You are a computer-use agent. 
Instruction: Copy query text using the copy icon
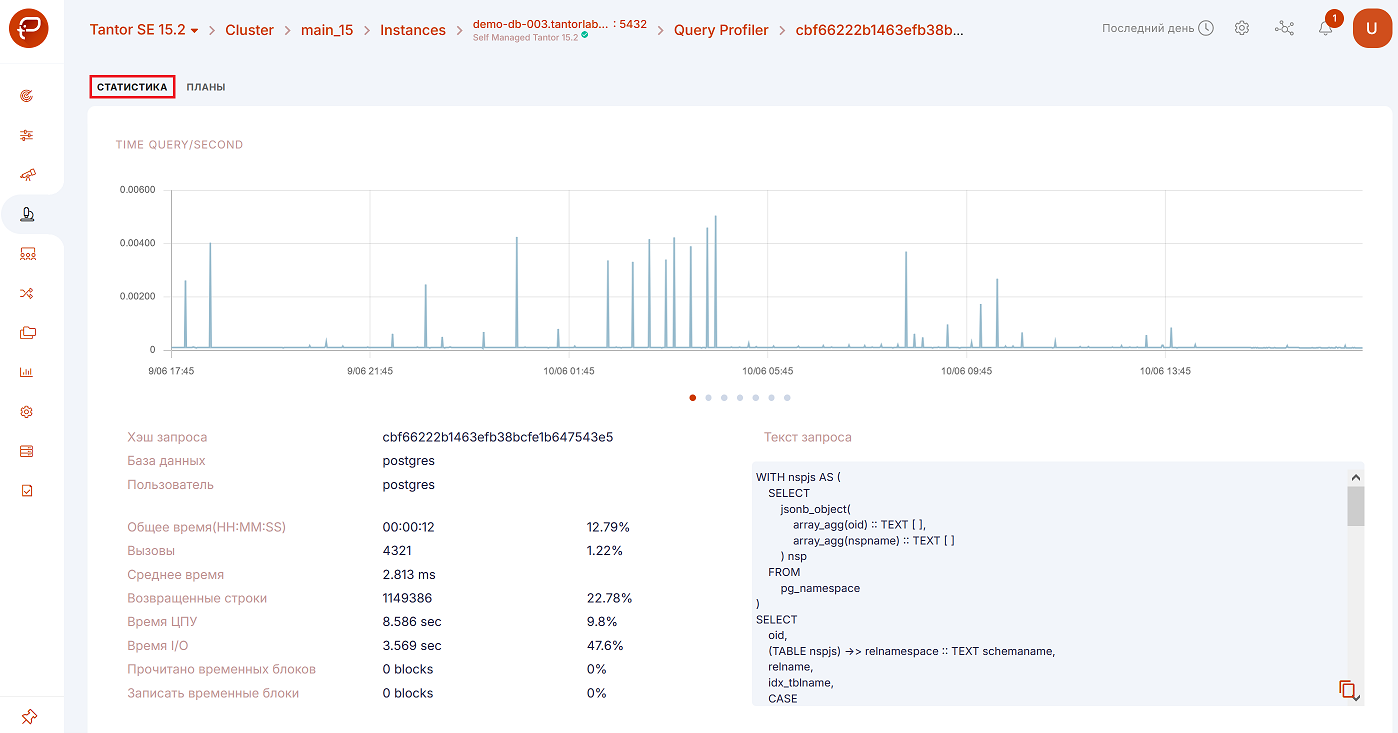pos(1347,689)
